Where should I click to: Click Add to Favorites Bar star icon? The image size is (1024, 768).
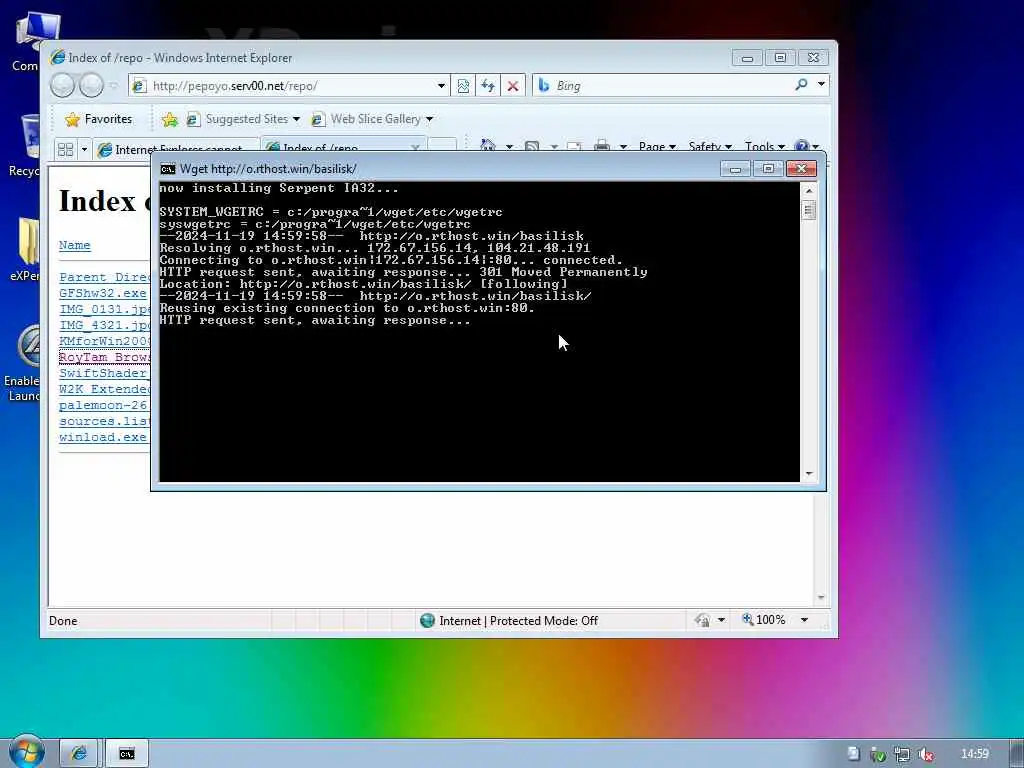(x=170, y=119)
